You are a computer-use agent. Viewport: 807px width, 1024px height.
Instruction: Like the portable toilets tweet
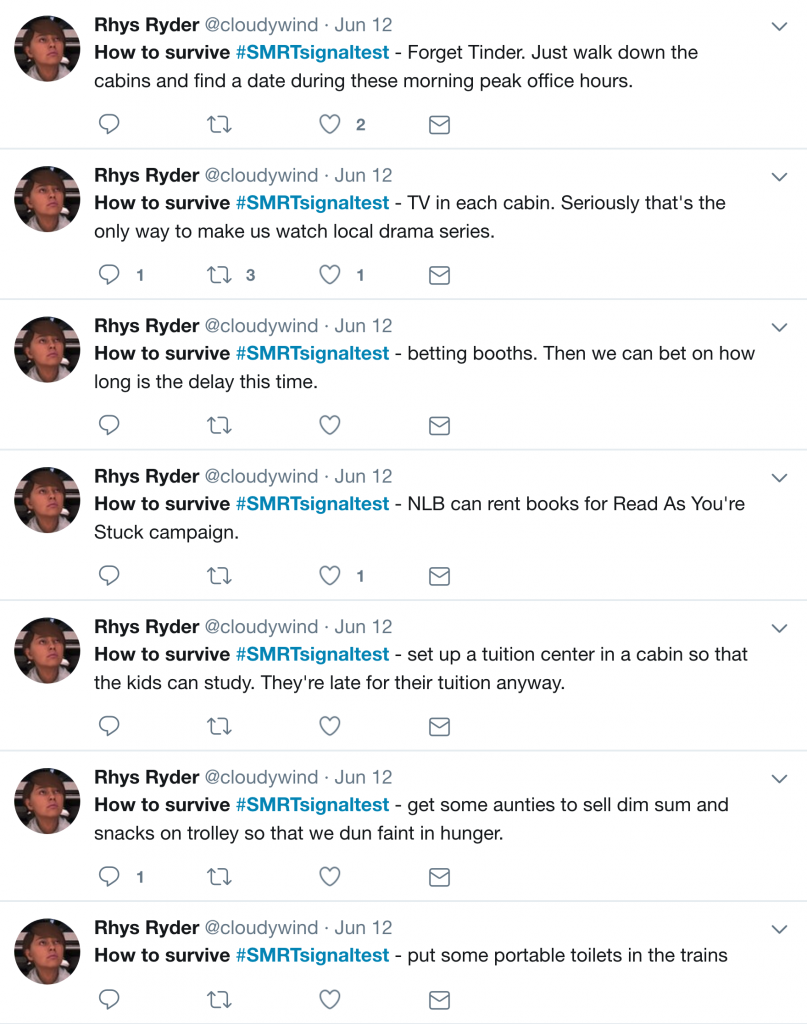[329, 999]
